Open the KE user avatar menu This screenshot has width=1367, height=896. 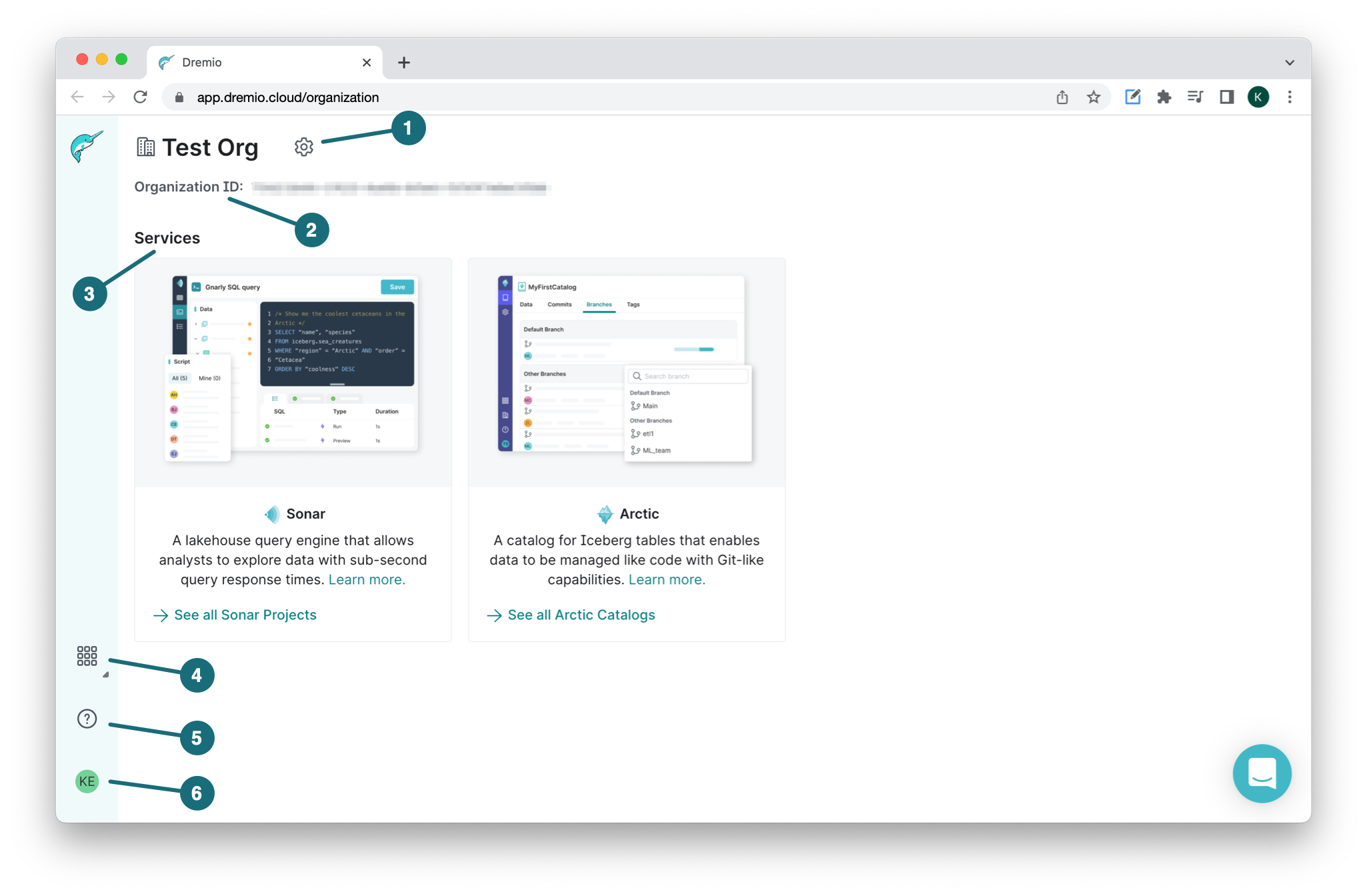coord(85,781)
